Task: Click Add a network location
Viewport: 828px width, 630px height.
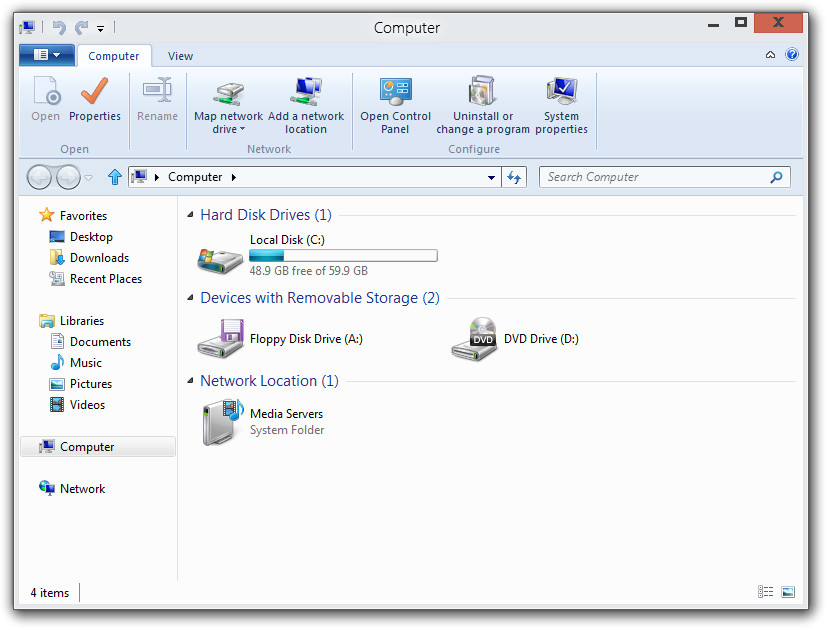Action: [x=306, y=105]
